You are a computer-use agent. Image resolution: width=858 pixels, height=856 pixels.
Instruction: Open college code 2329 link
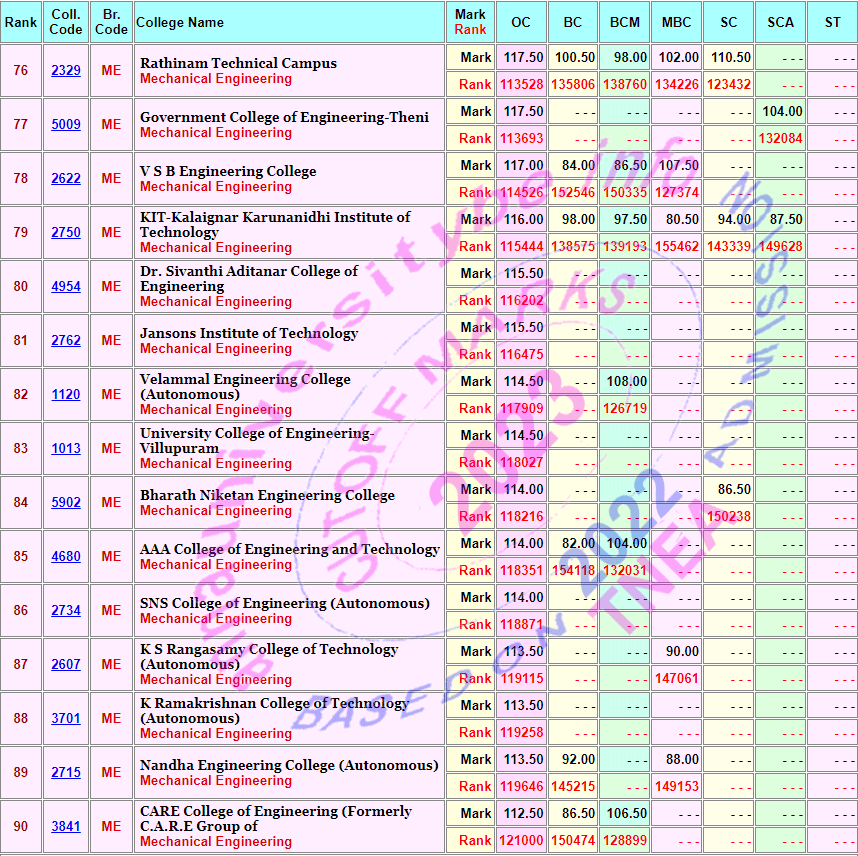point(66,71)
